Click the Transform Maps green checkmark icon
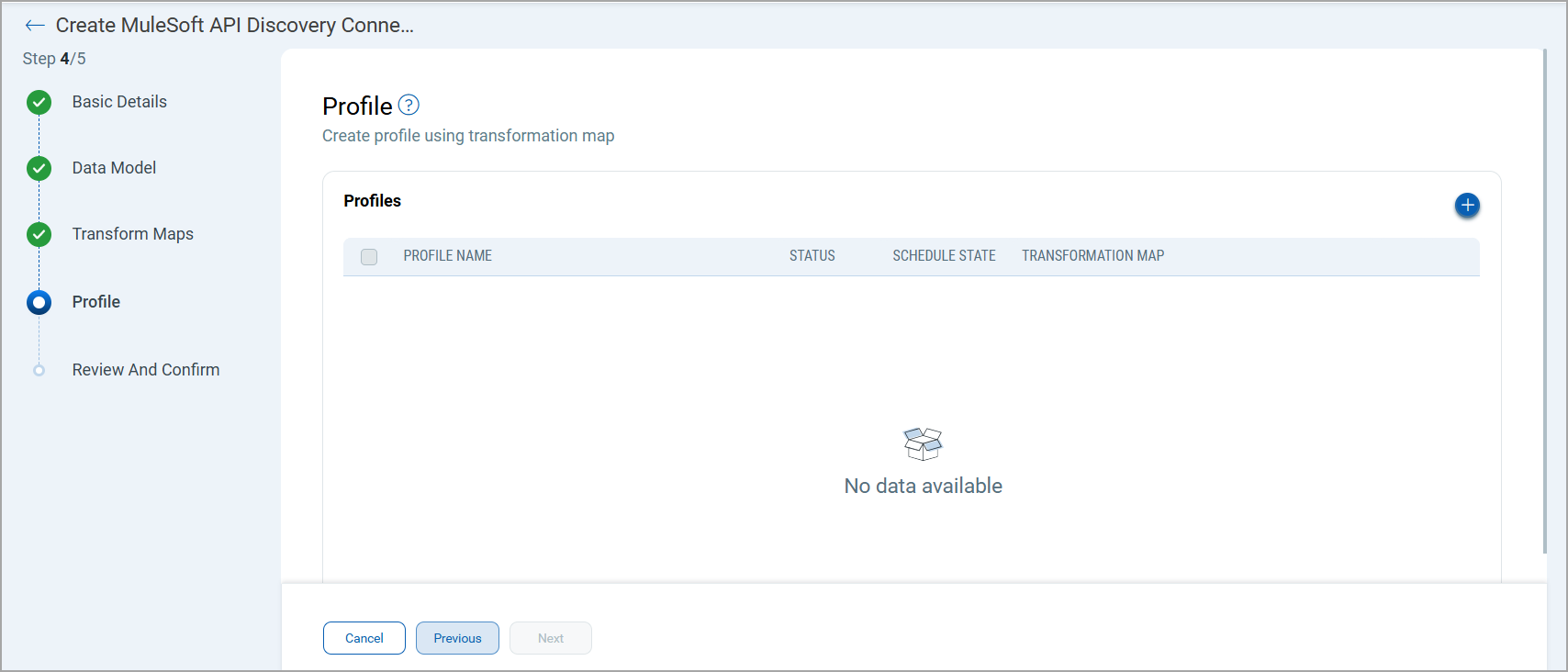The width and height of the screenshot is (1568, 672). tap(39, 234)
